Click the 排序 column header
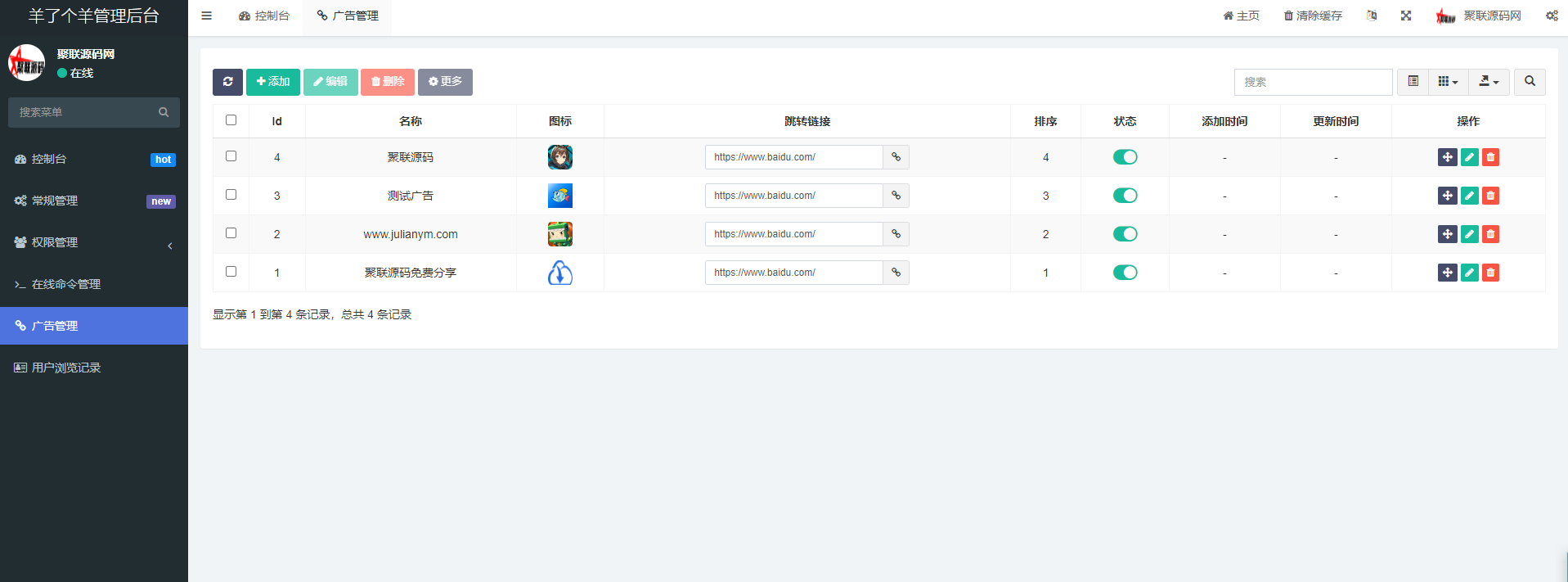 [1045, 121]
